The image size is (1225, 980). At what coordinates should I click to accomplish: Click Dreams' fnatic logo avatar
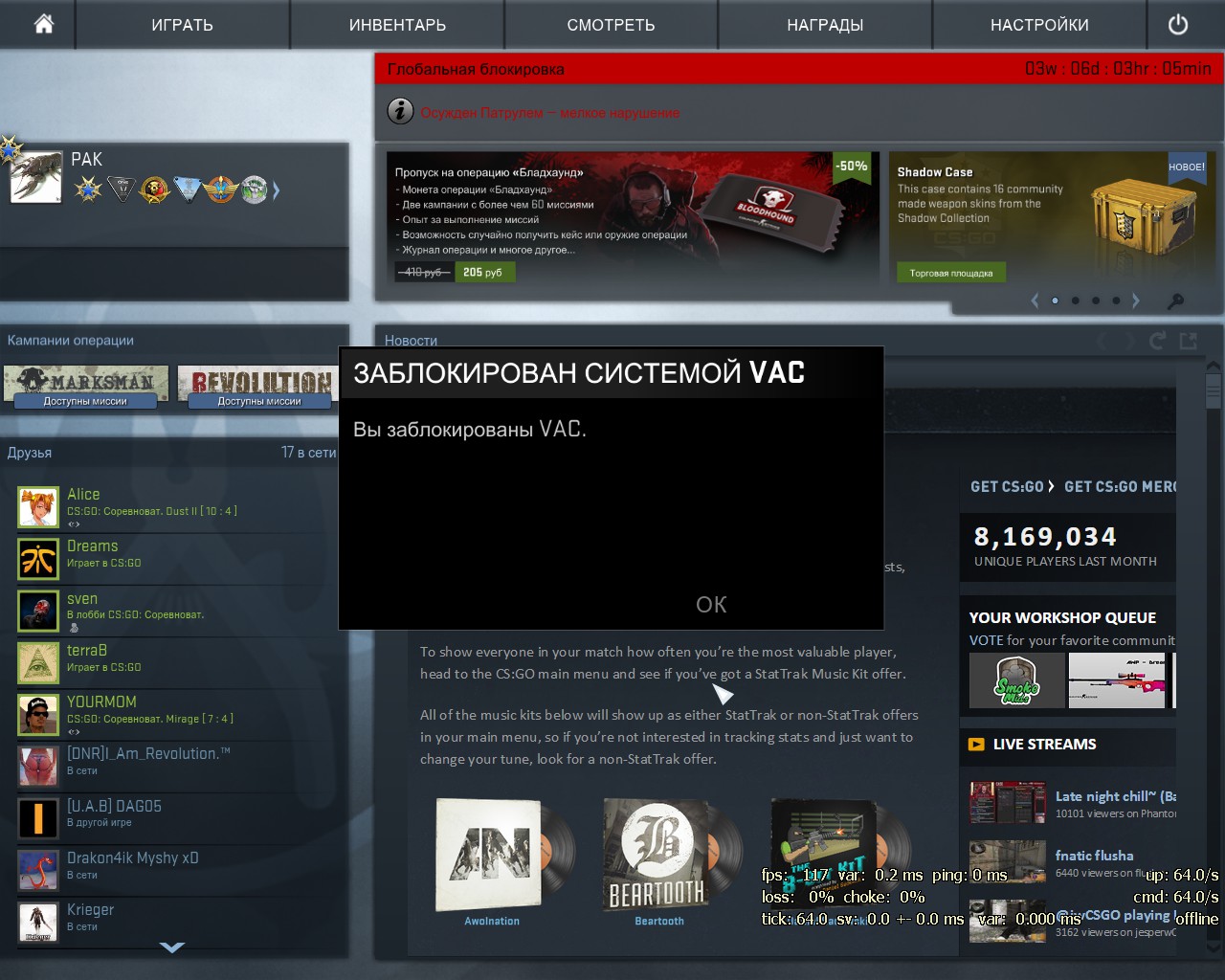coord(38,560)
